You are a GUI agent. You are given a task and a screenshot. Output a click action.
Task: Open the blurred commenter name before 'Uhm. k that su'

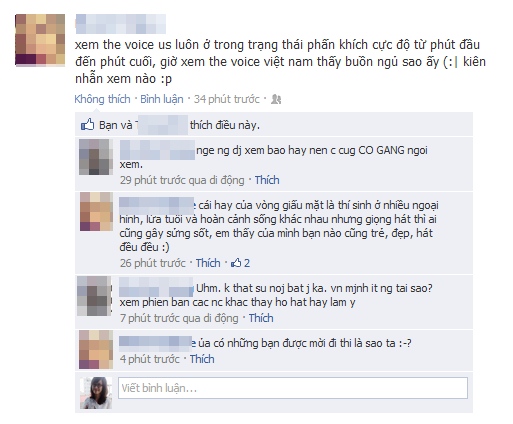click(156, 287)
